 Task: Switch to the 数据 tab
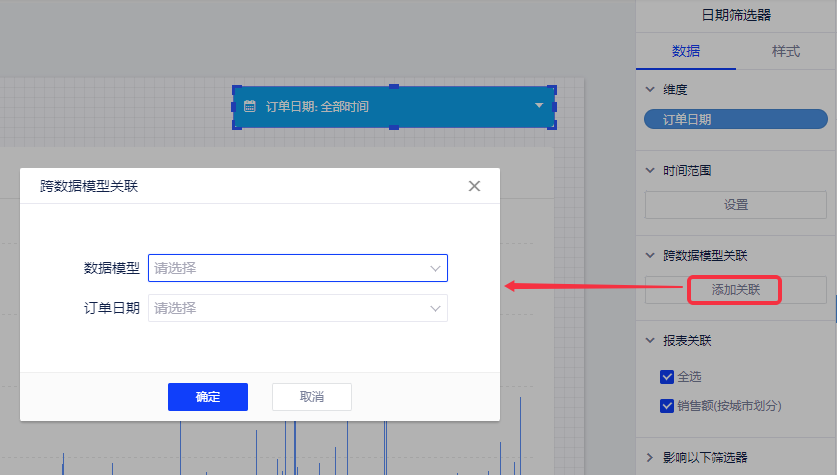point(685,51)
